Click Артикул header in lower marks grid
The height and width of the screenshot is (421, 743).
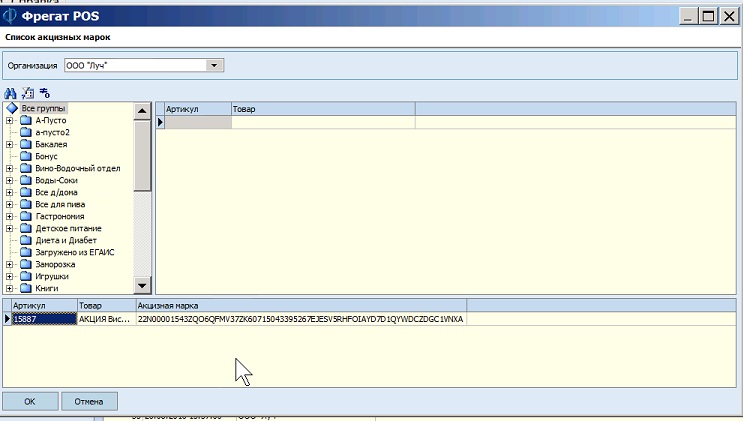(45, 306)
